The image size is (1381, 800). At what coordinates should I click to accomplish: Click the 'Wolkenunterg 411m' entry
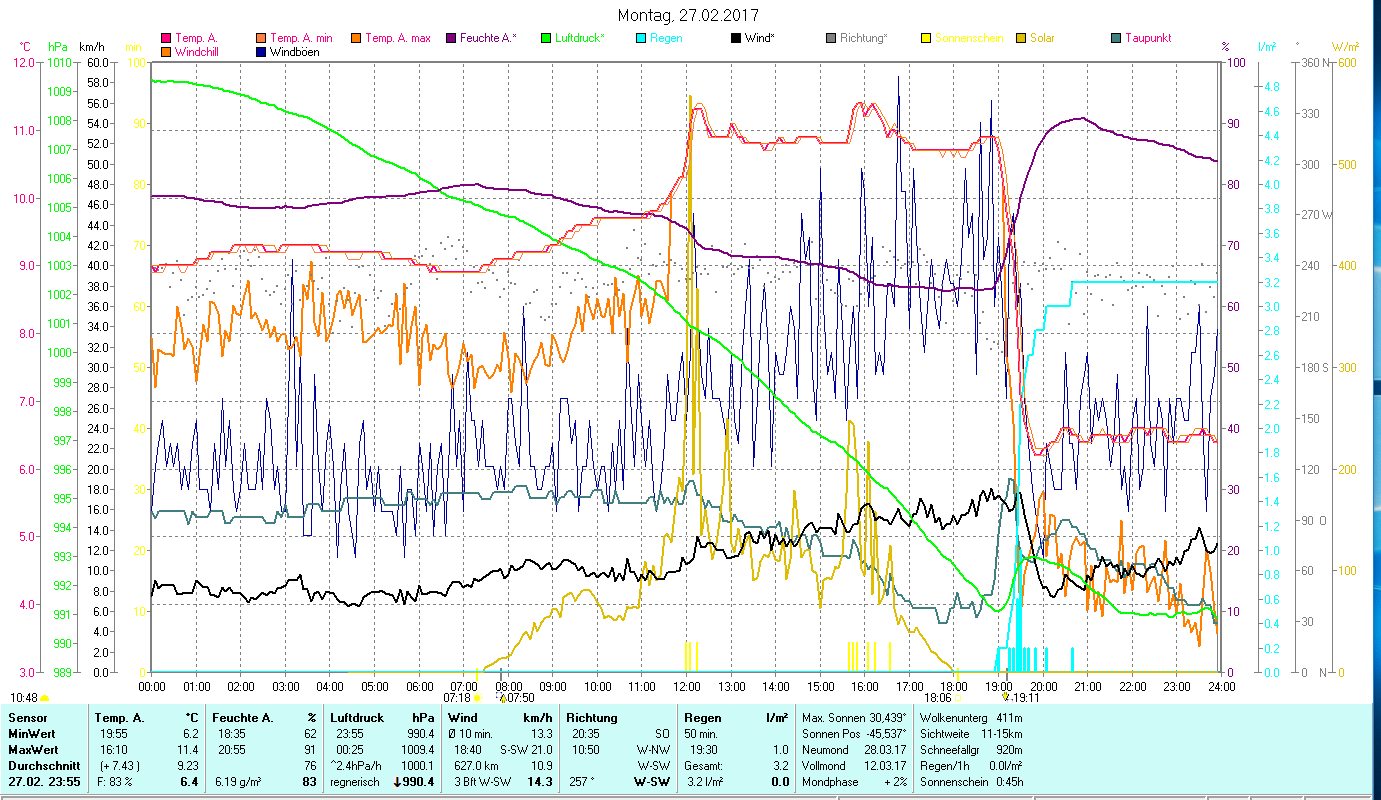[971, 718]
